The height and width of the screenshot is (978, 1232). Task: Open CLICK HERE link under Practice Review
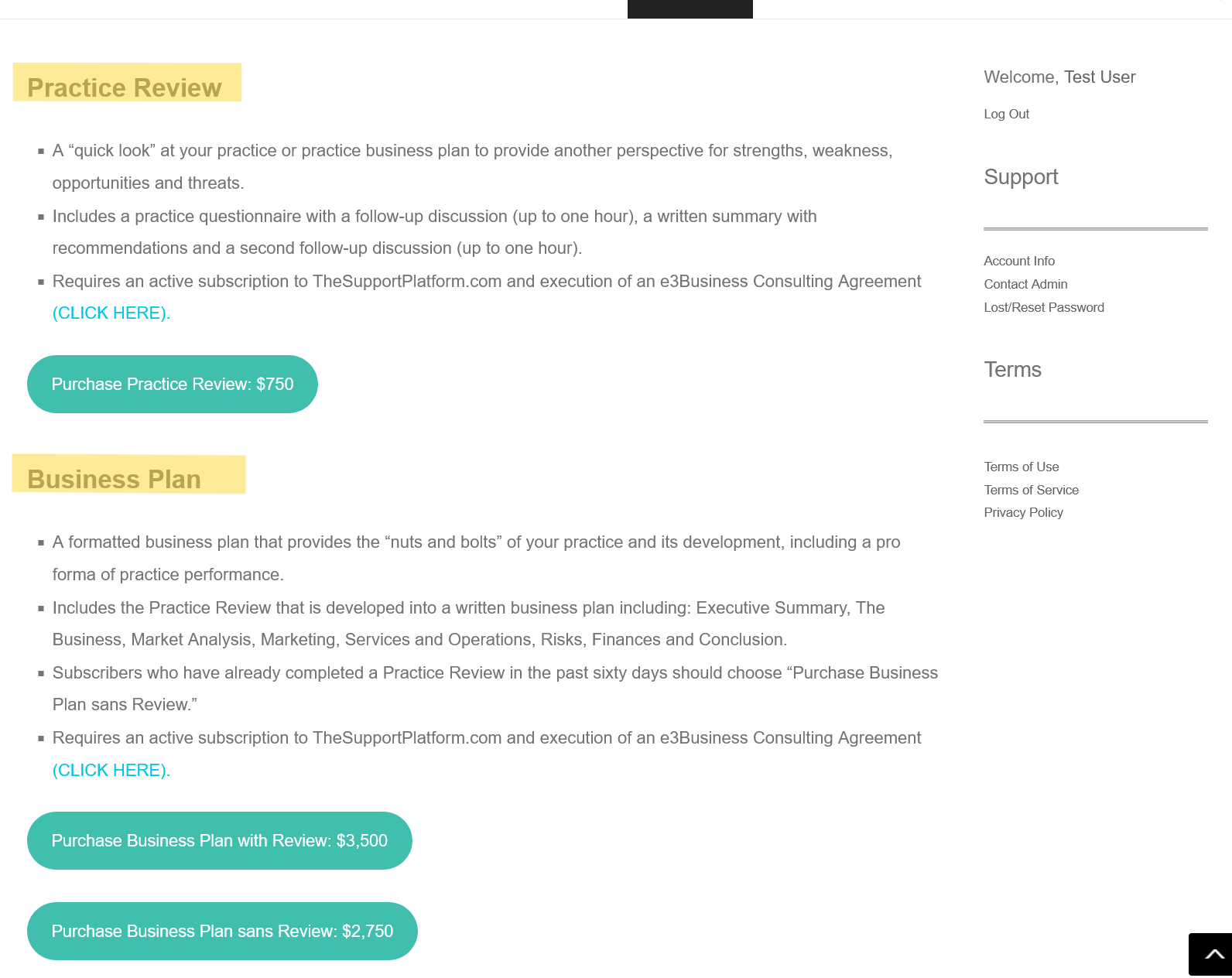[x=111, y=313]
